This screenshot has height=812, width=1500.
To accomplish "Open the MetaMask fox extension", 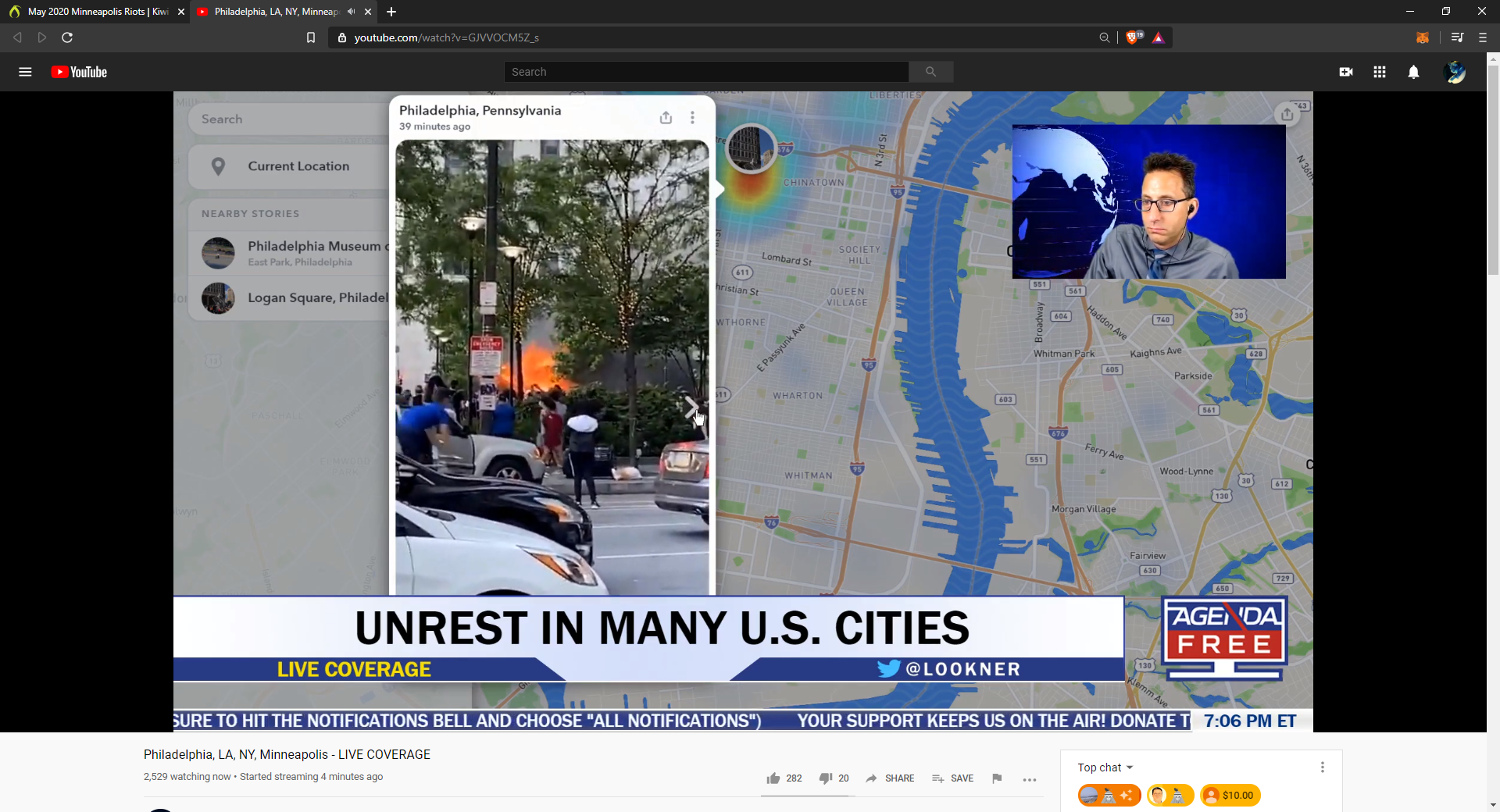I will [1423, 37].
